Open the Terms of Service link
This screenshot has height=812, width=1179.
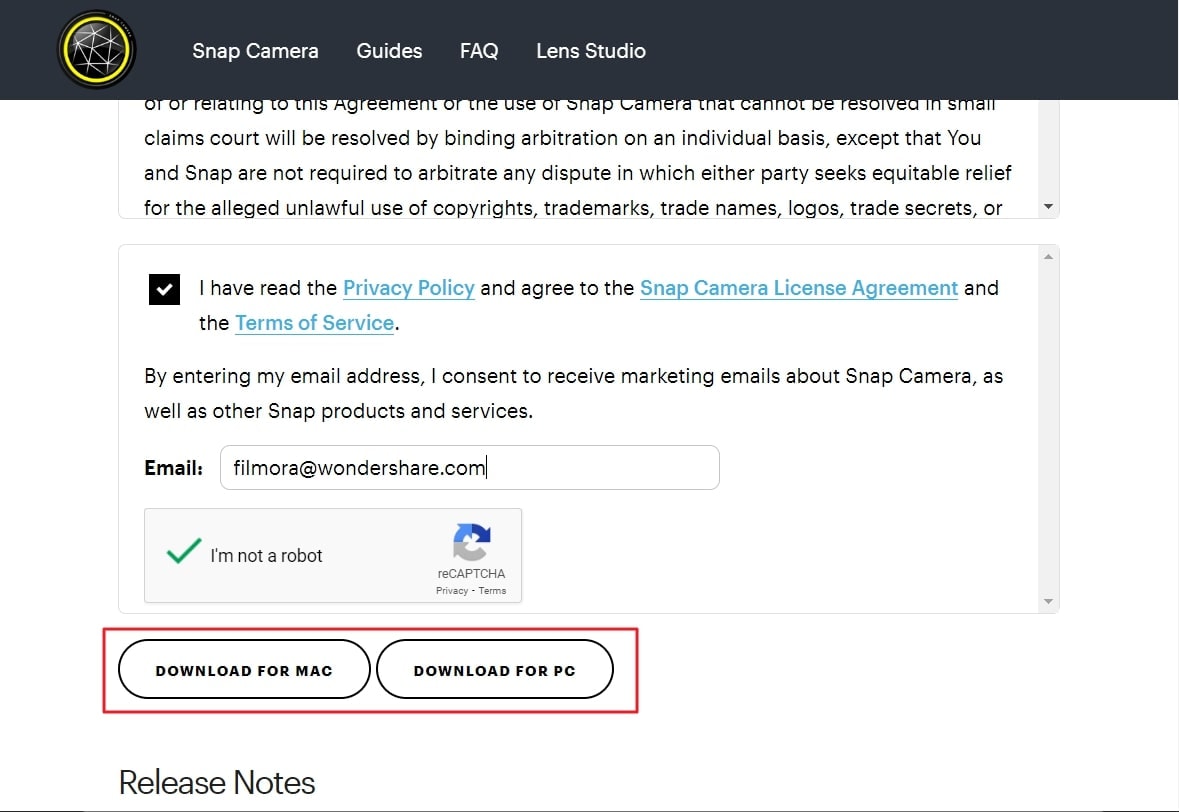314,323
